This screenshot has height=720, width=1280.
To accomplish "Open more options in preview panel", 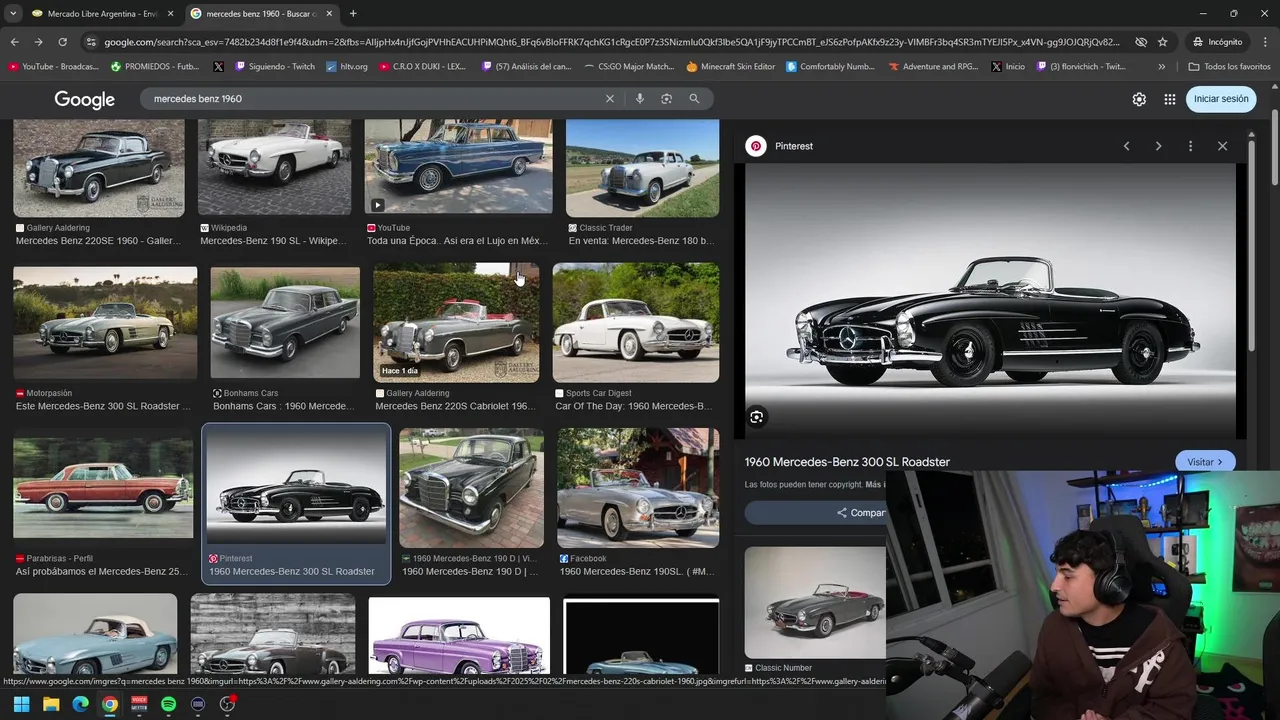I will coord(1190,146).
